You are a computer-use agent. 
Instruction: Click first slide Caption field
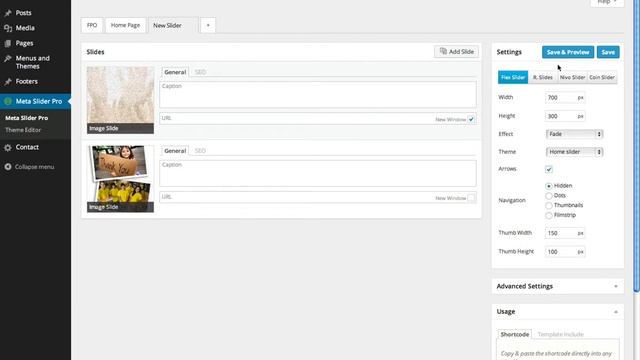coord(318,95)
